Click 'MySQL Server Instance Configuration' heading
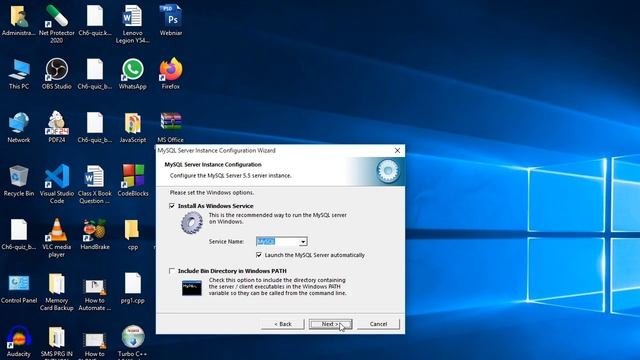640x360 pixels. [213, 164]
